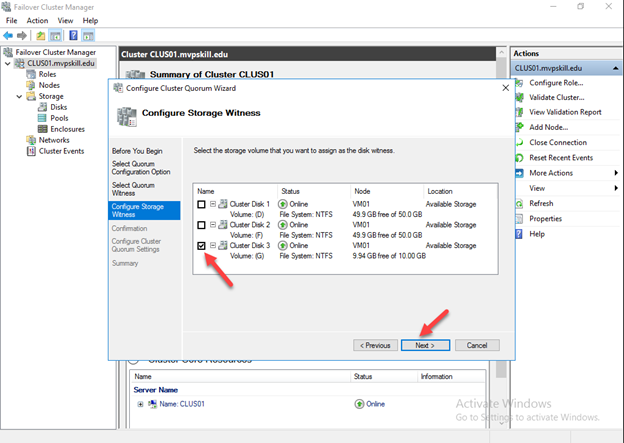Click the Online status icon of Cluster Disk 1

click(x=283, y=204)
